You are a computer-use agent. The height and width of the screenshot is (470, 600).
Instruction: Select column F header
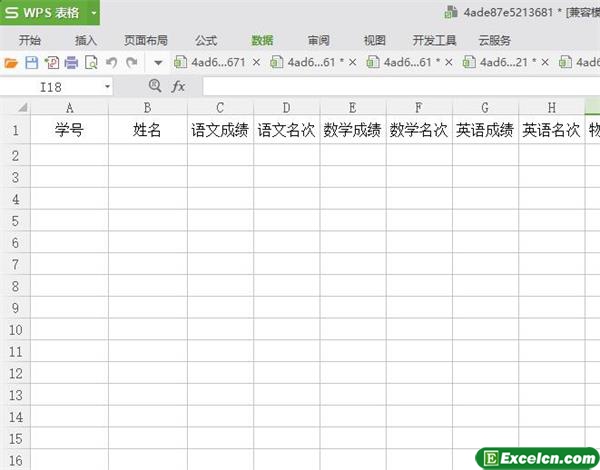click(419, 108)
